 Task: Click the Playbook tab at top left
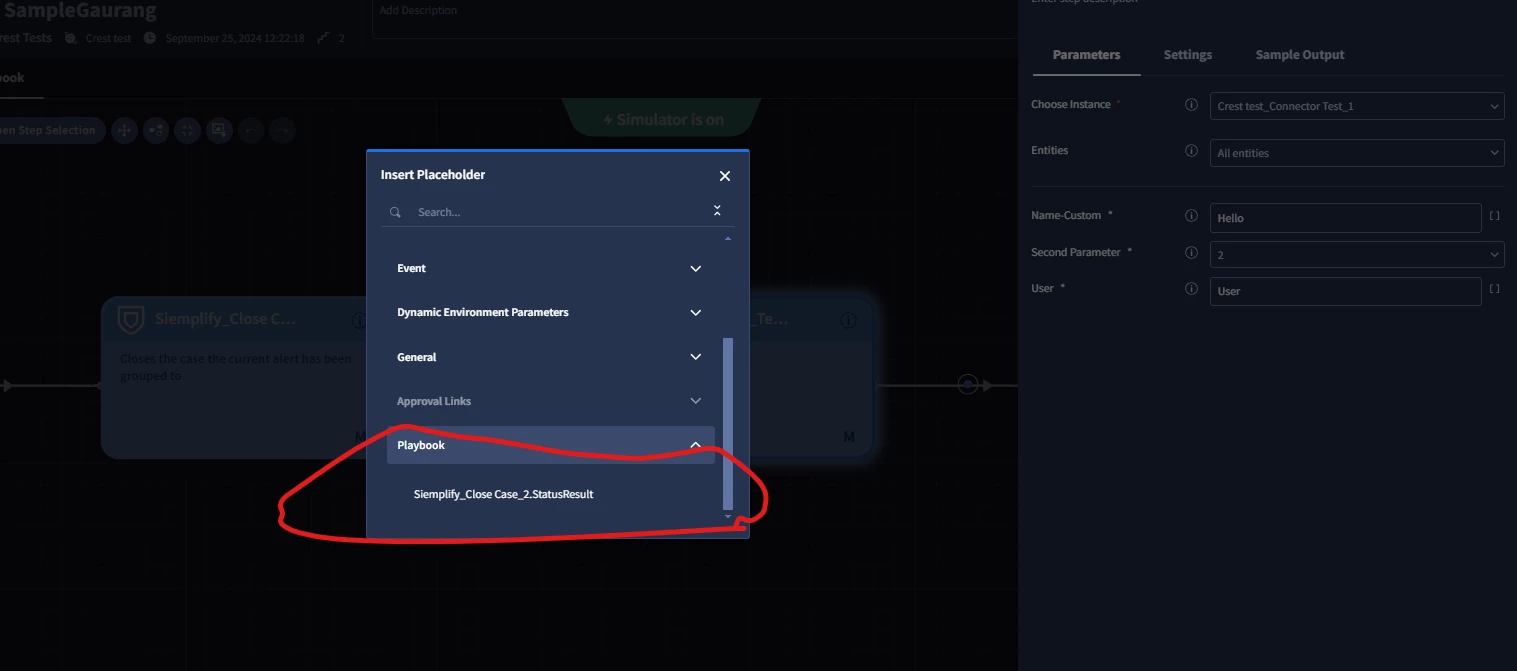tap(13, 78)
